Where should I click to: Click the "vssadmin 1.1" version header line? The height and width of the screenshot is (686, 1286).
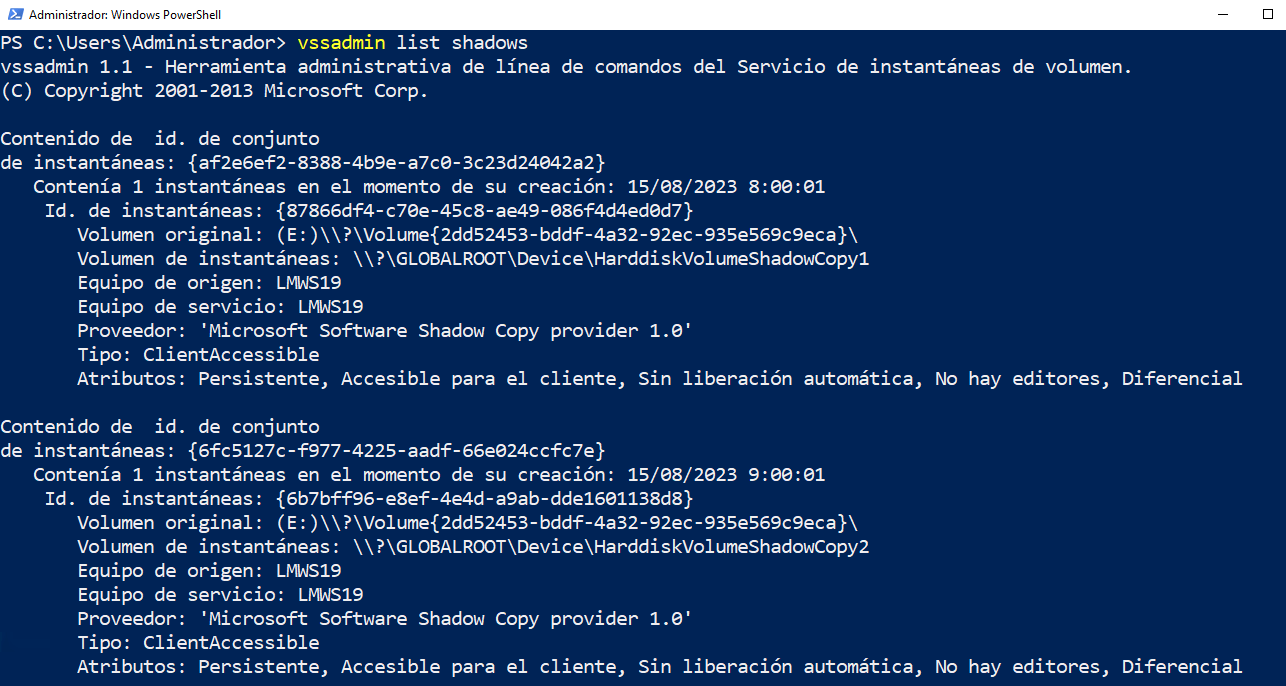[x=566, y=67]
